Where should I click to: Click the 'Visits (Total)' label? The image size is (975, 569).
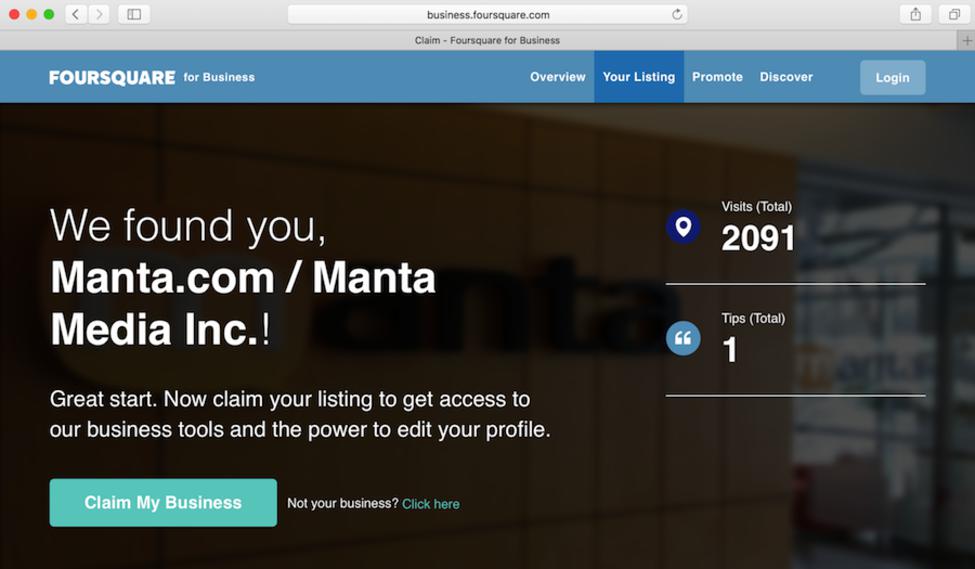(757, 206)
